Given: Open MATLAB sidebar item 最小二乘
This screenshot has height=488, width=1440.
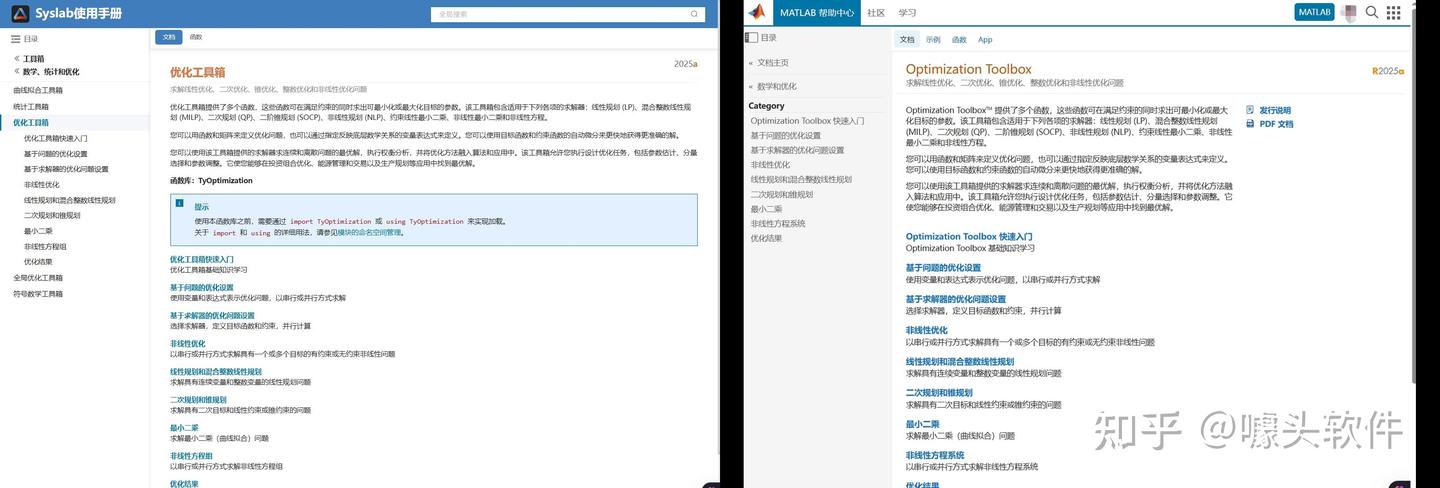Looking at the screenshot, I should pos(767,209).
